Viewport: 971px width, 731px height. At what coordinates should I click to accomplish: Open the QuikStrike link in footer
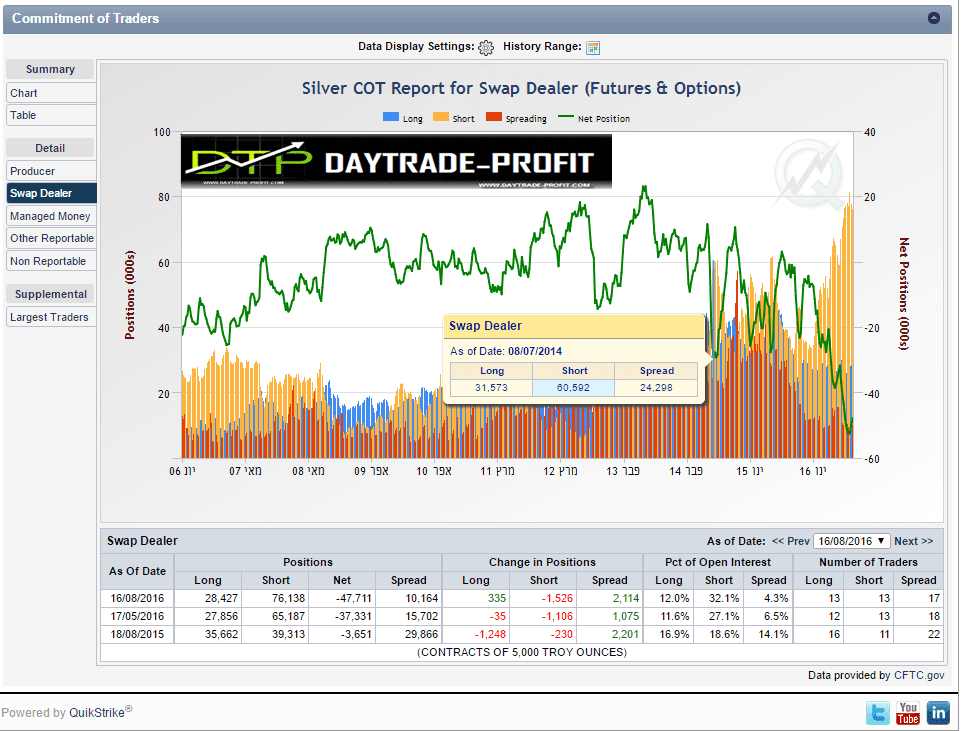pos(97,712)
